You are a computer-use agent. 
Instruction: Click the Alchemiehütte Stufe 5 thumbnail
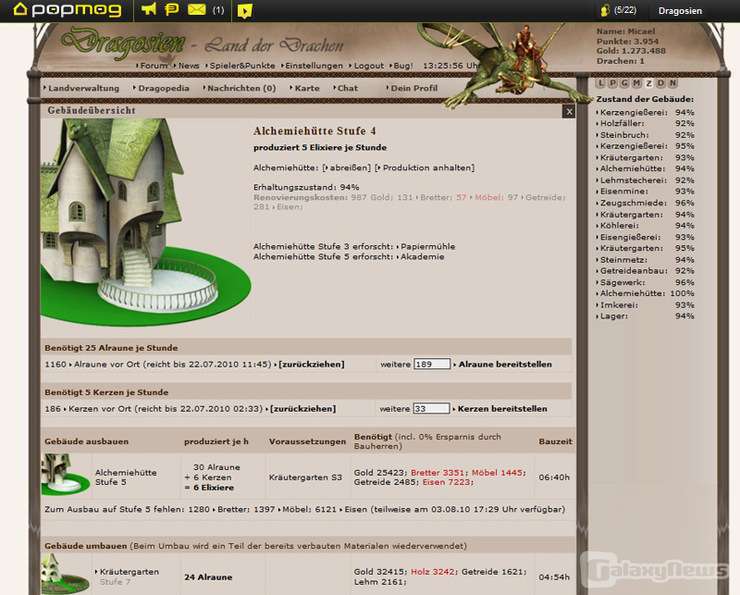click(x=65, y=475)
